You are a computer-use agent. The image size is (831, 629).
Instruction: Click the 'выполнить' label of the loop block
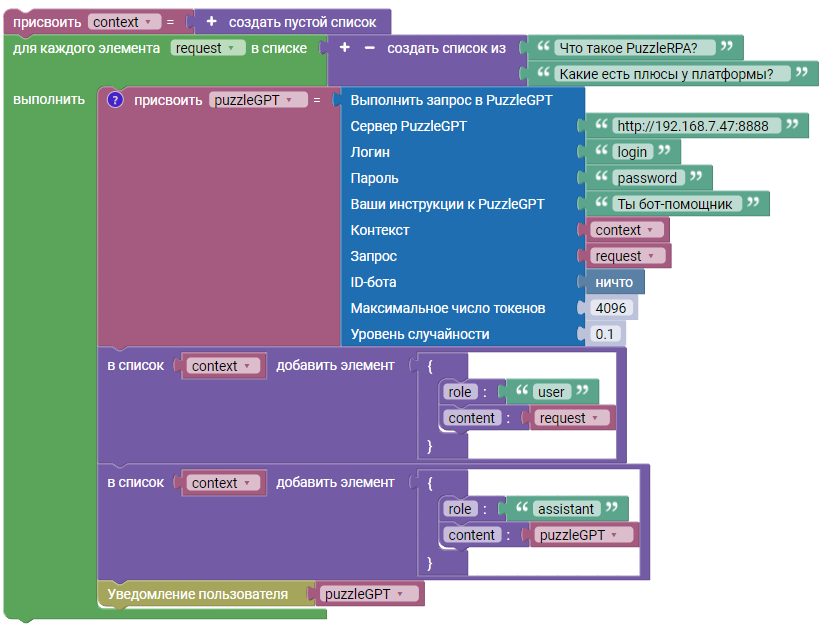49,100
